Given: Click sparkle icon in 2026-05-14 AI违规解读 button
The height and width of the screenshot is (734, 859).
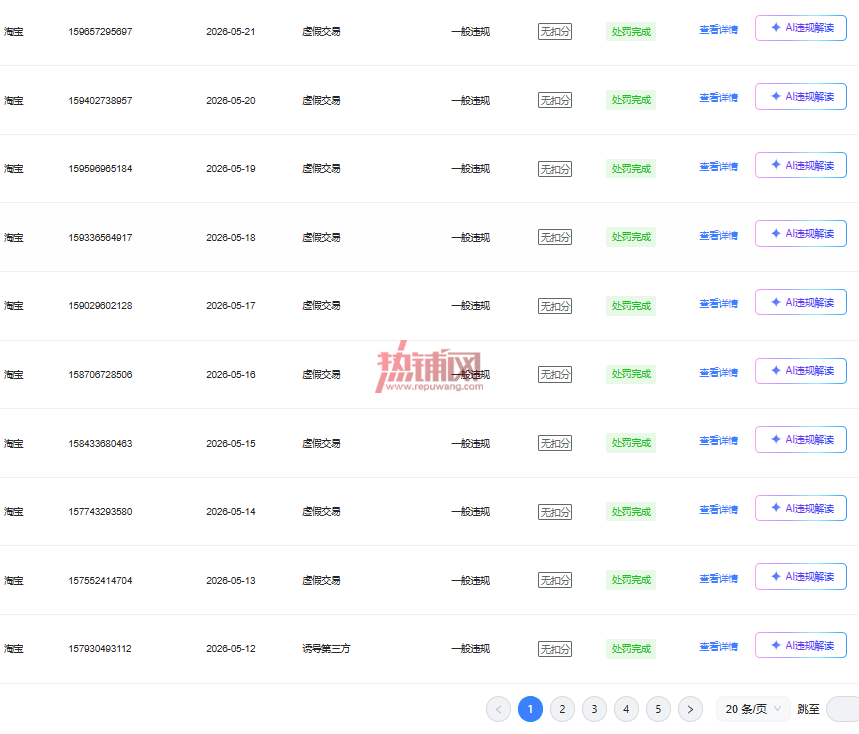Looking at the screenshot, I should [776, 508].
